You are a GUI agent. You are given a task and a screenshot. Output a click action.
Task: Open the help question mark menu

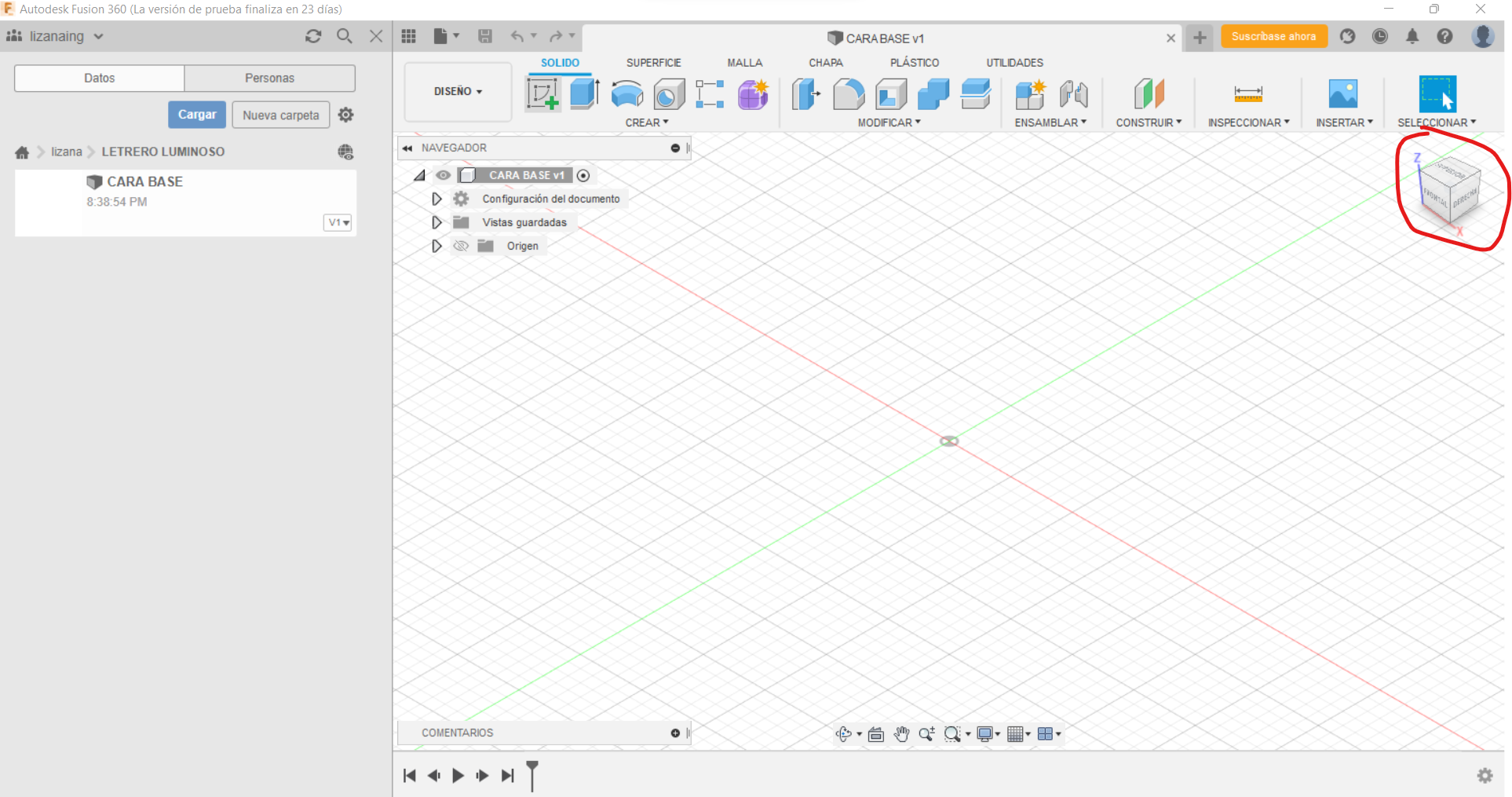pyautogui.click(x=1444, y=36)
